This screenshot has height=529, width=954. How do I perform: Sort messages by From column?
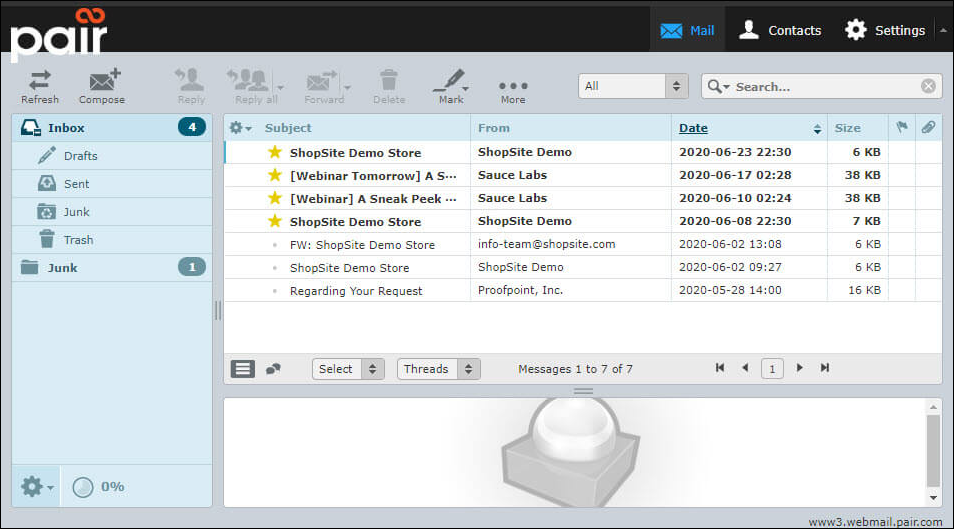[493, 128]
